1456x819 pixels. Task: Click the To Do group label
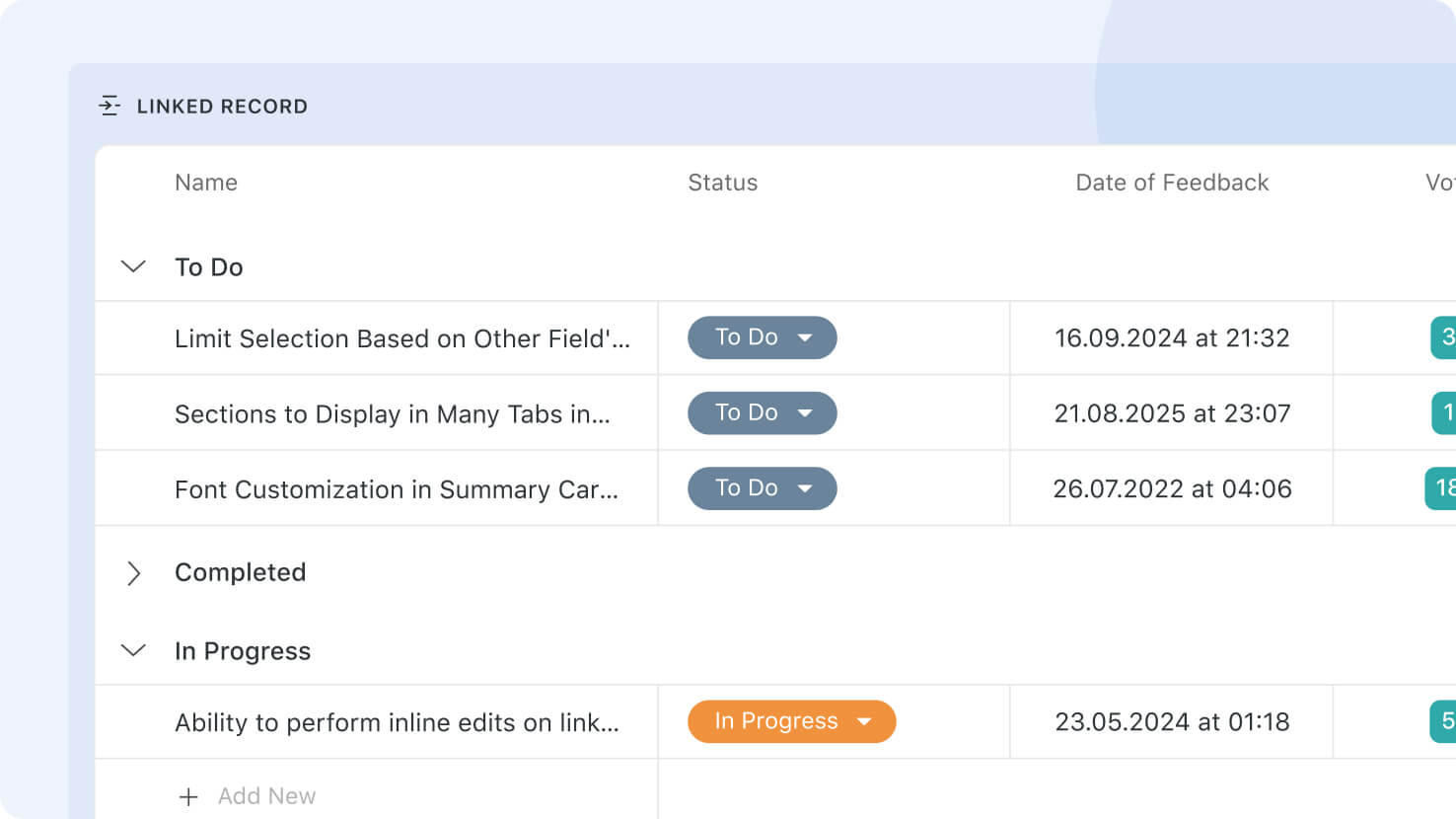[209, 267]
